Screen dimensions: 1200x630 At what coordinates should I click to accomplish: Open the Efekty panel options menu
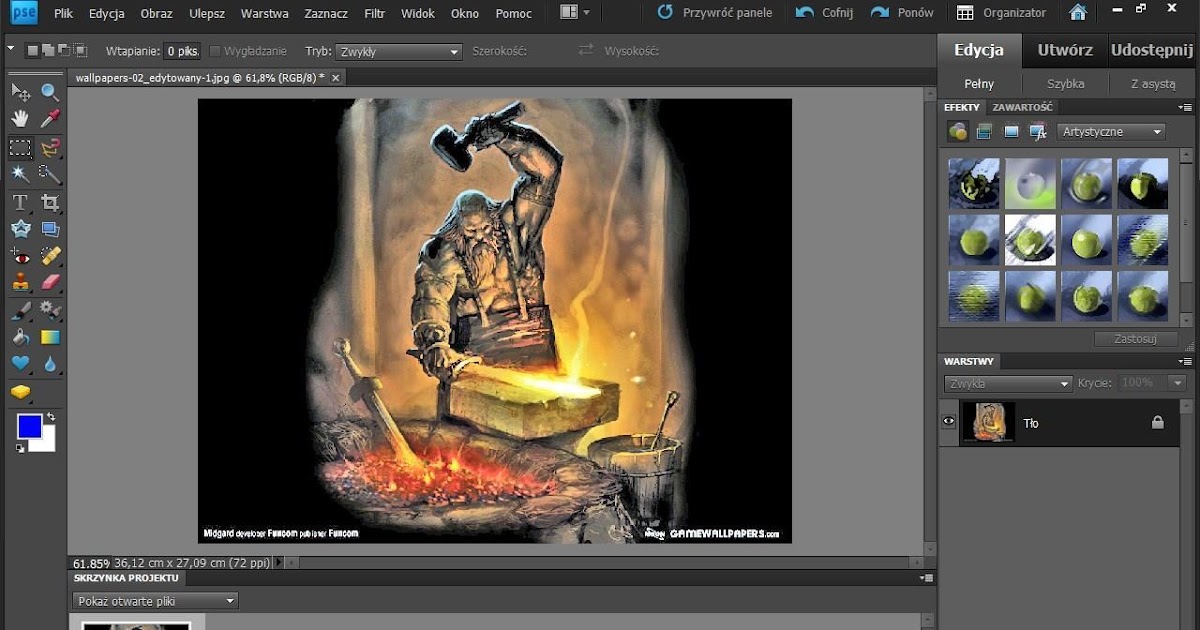[1185, 107]
